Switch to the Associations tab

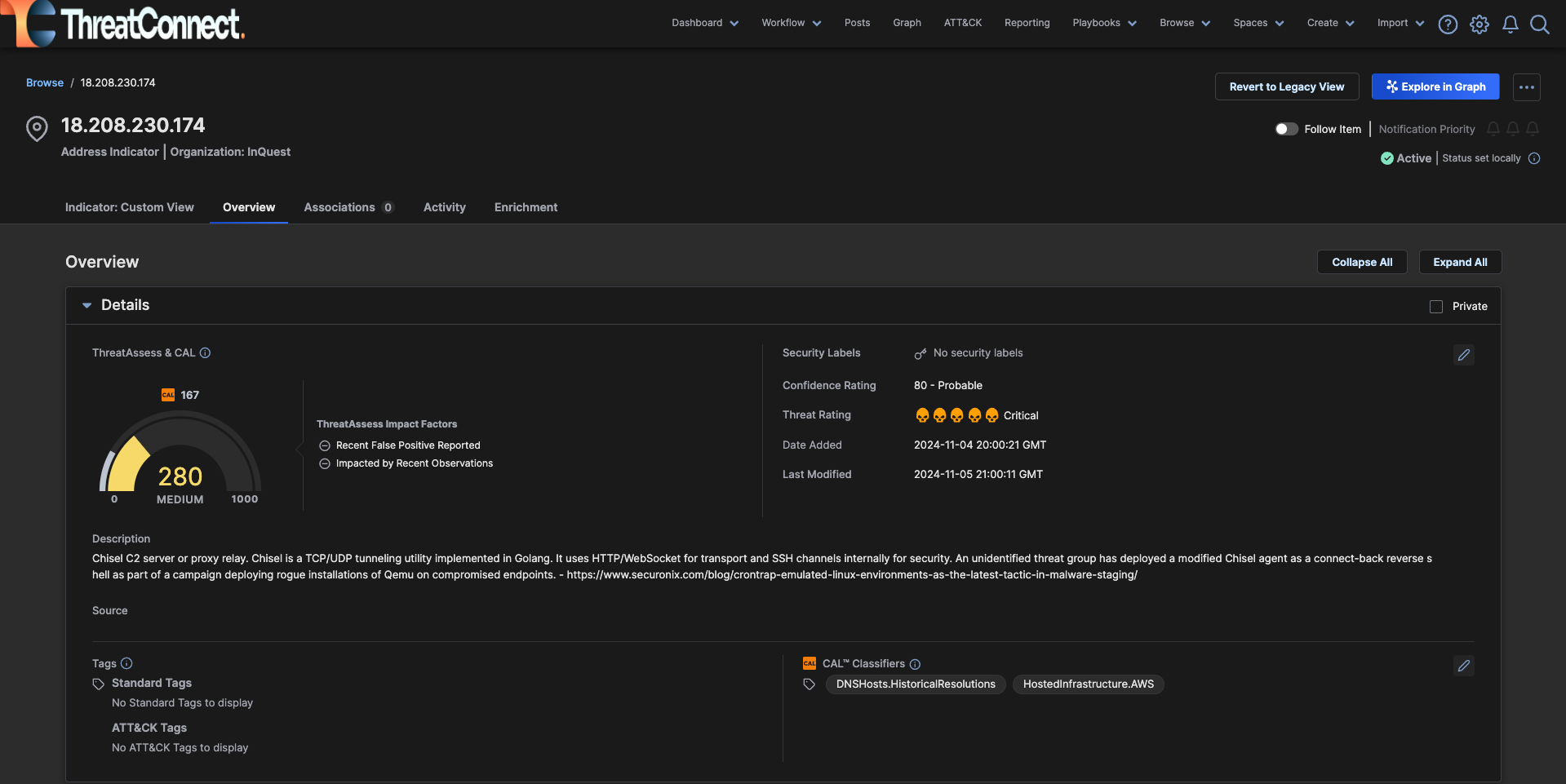[x=348, y=207]
